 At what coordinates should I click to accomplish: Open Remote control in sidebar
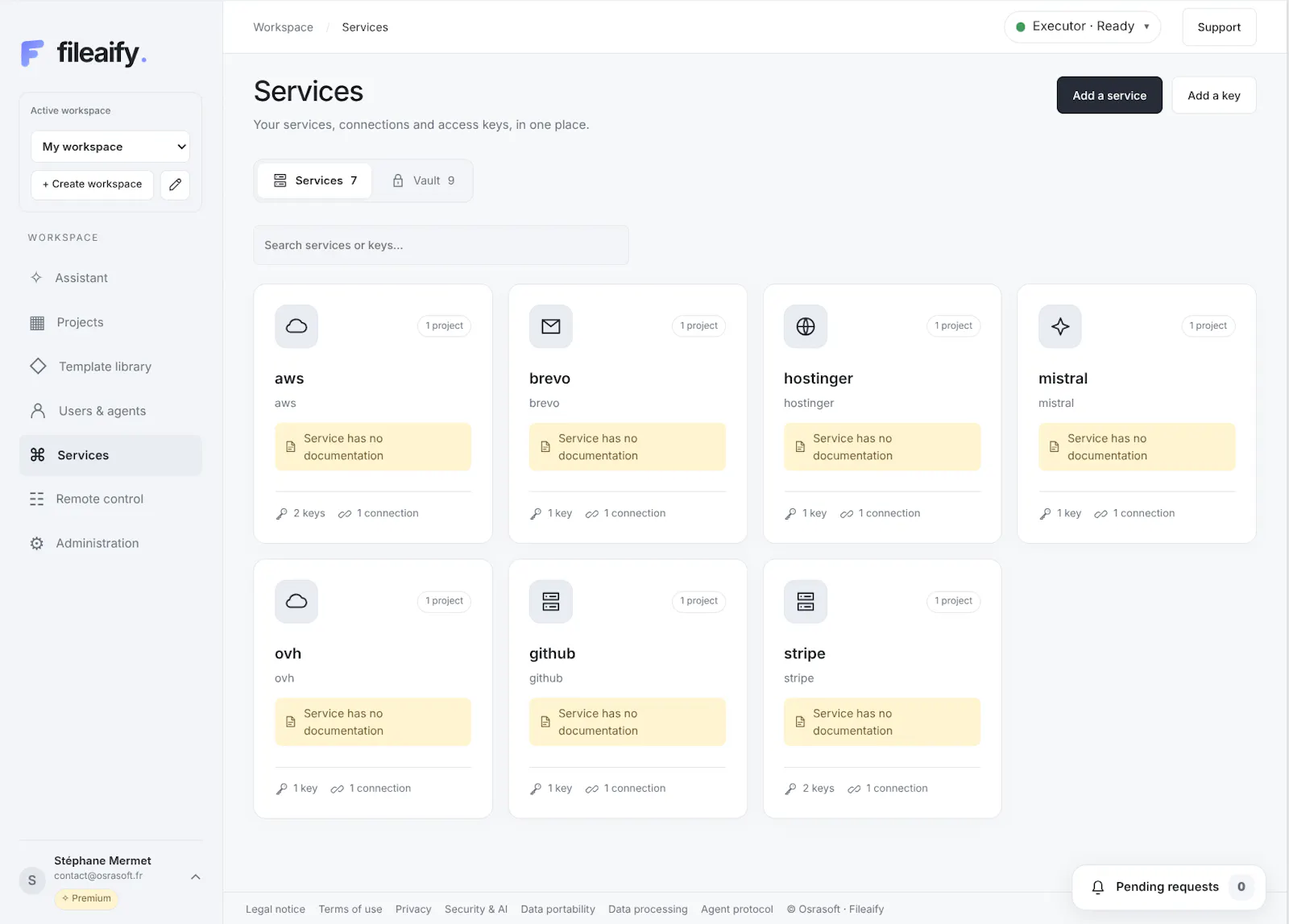pos(110,499)
